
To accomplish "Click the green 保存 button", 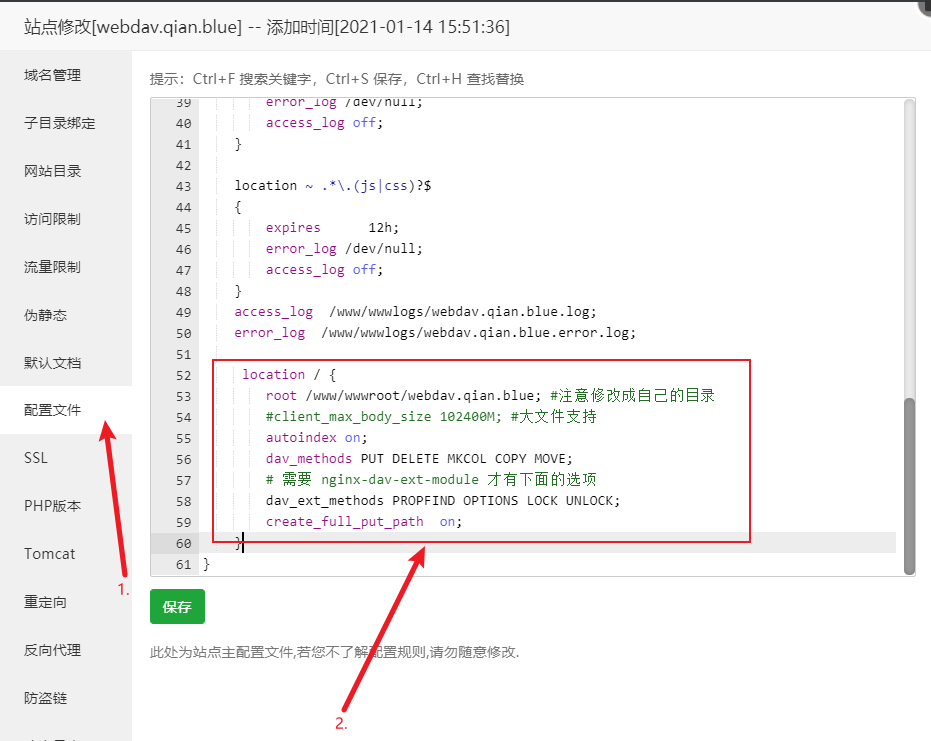I will pyautogui.click(x=177, y=607).
